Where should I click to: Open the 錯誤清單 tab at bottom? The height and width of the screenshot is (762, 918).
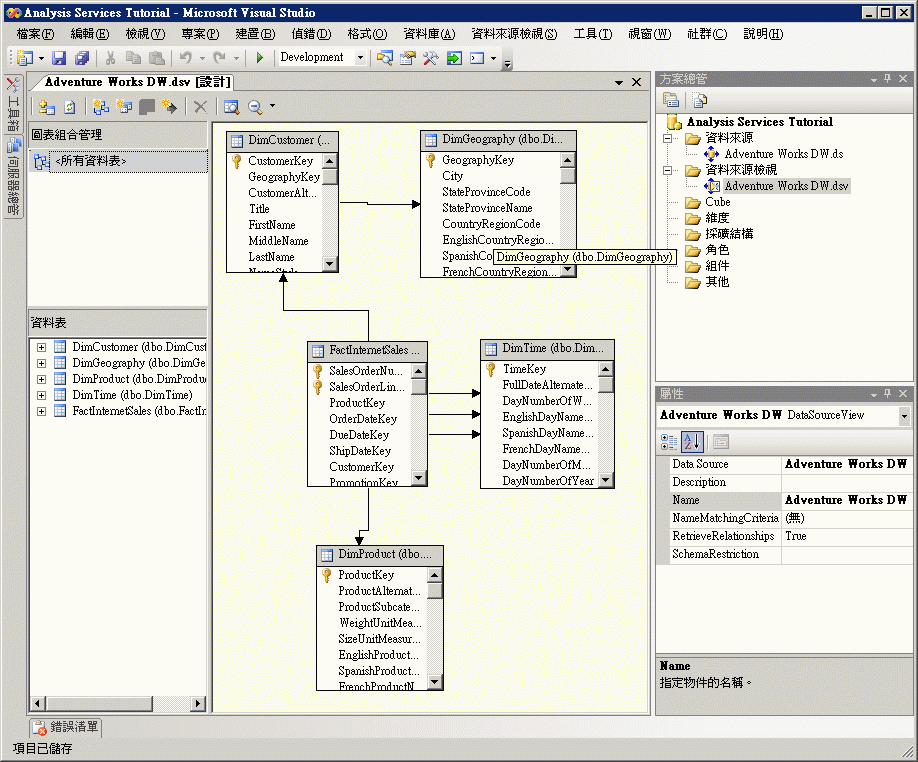[x=66, y=727]
